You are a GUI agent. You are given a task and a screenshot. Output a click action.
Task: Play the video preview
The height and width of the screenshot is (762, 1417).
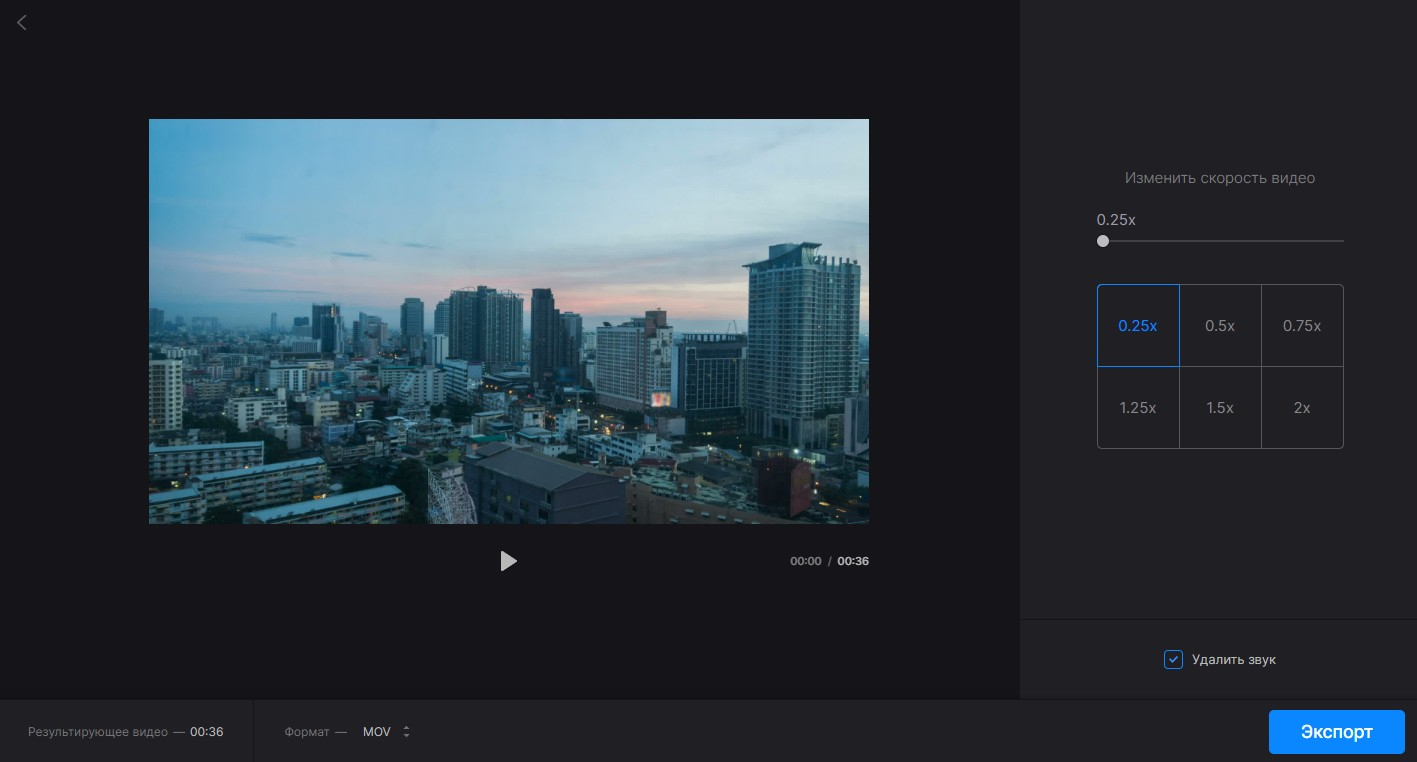[x=508, y=561]
